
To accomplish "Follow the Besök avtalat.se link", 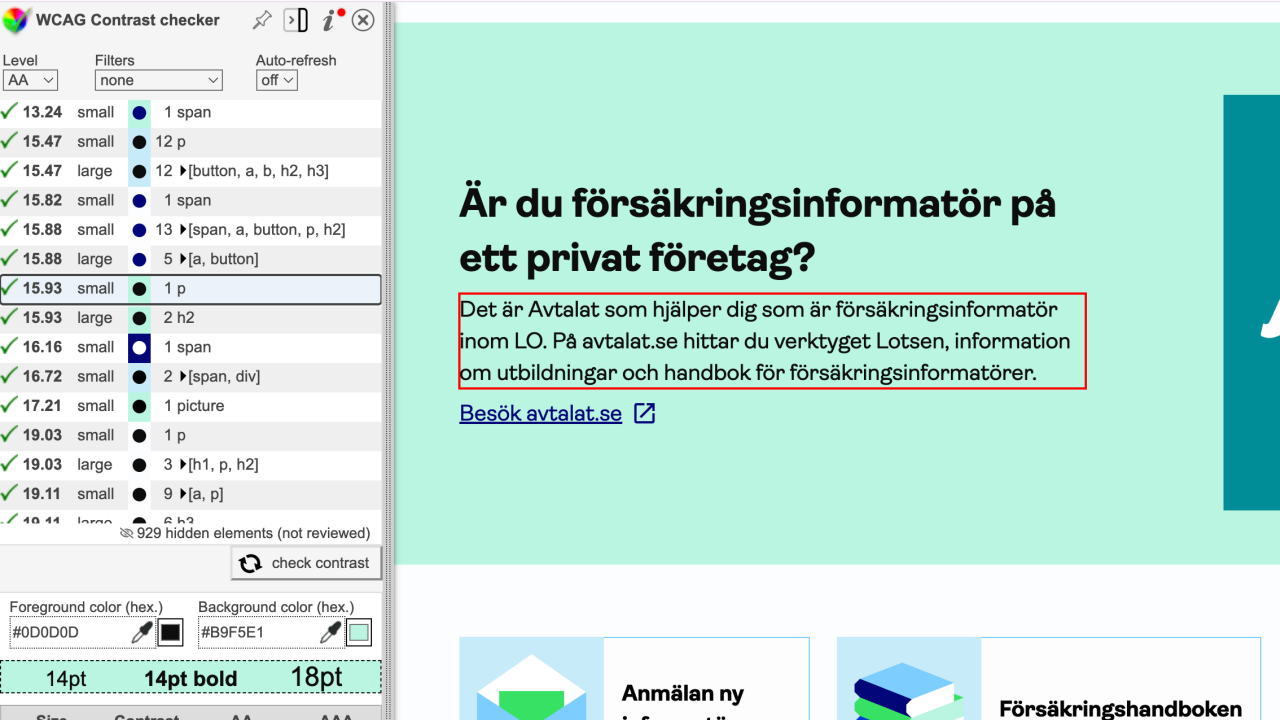I will click(x=540, y=412).
